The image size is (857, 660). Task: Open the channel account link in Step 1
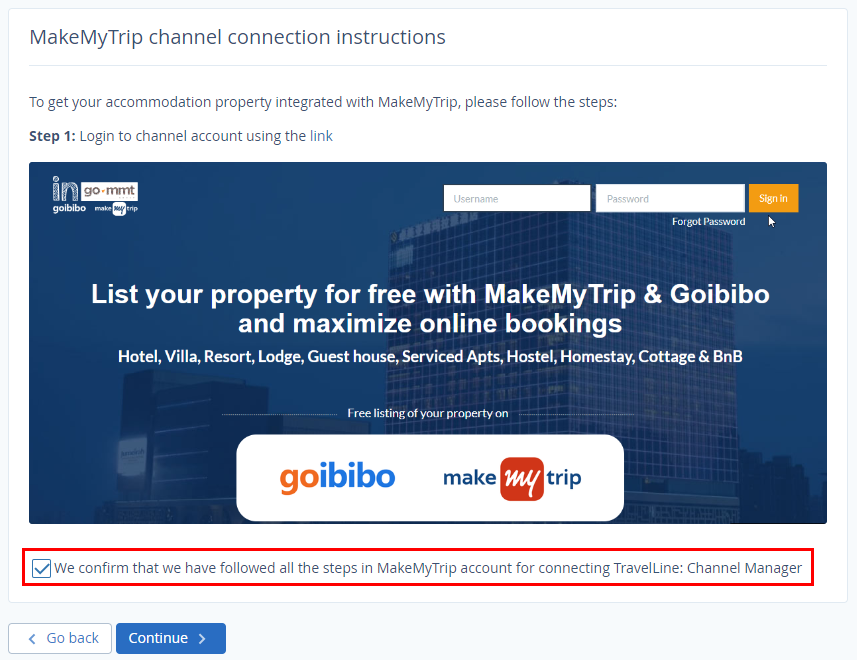pyautogui.click(x=321, y=136)
